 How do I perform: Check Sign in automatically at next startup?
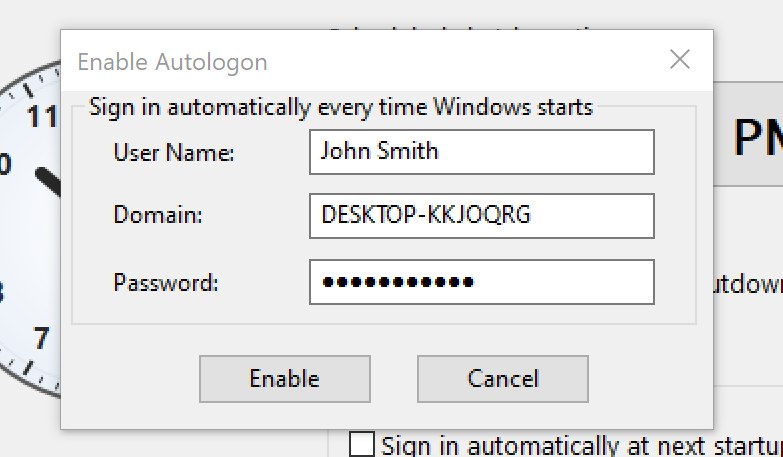(x=362, y=445)
